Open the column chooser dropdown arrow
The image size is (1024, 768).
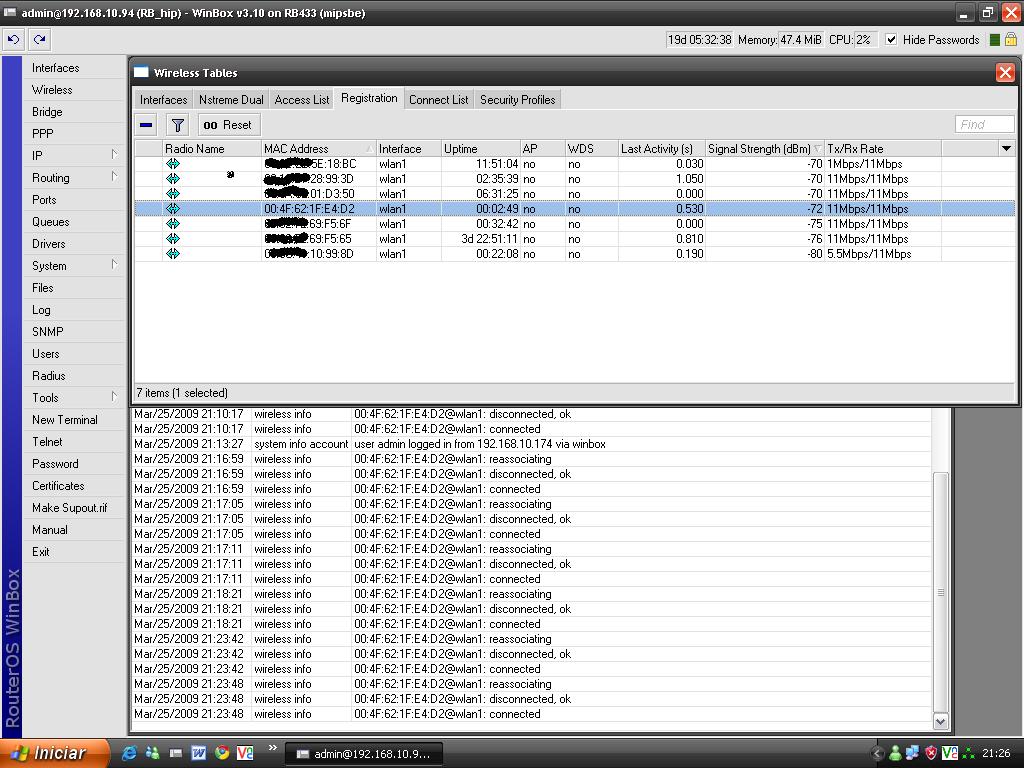[1006, 149]
